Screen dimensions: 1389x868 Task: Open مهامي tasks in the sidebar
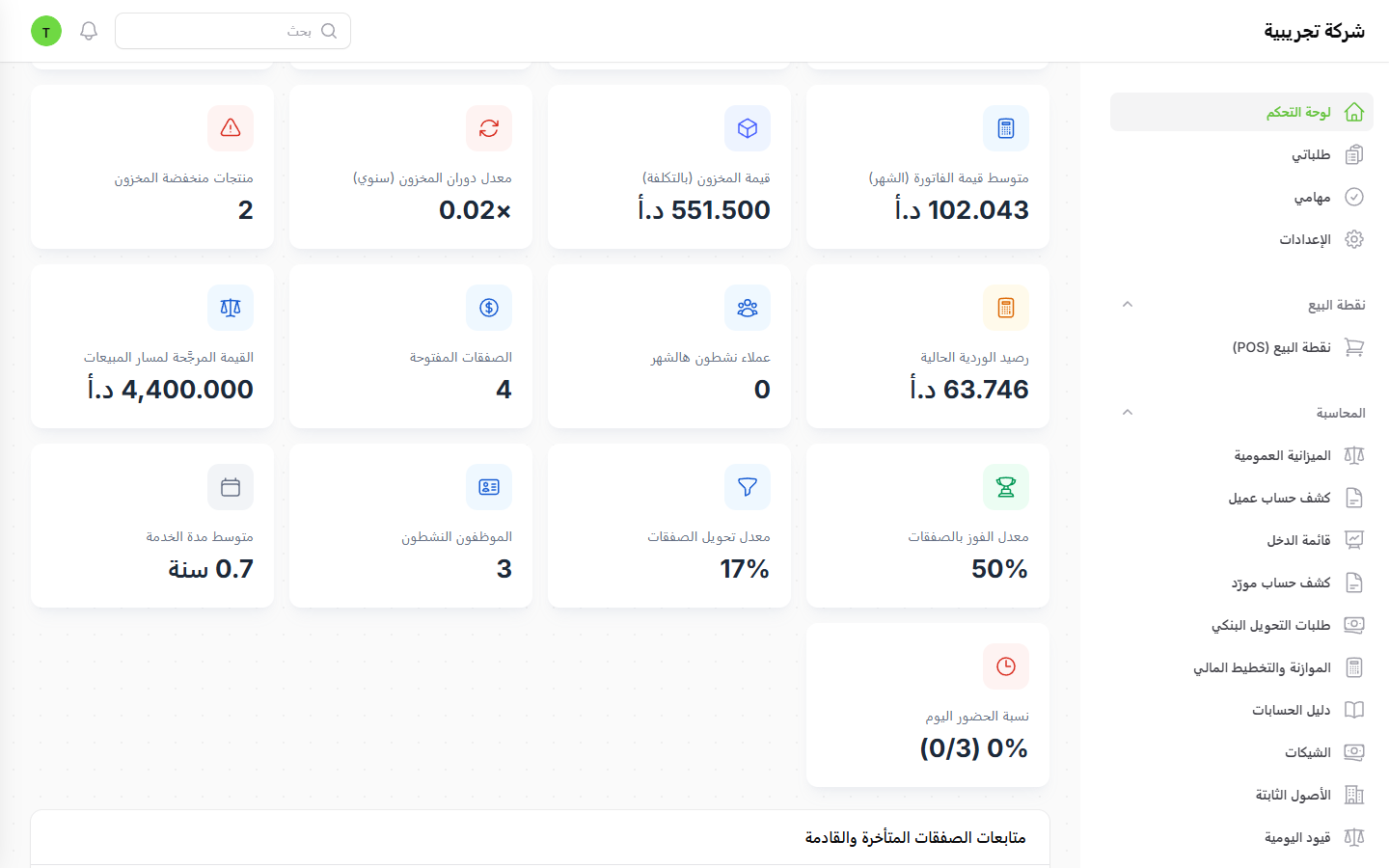click(1241, 197)
